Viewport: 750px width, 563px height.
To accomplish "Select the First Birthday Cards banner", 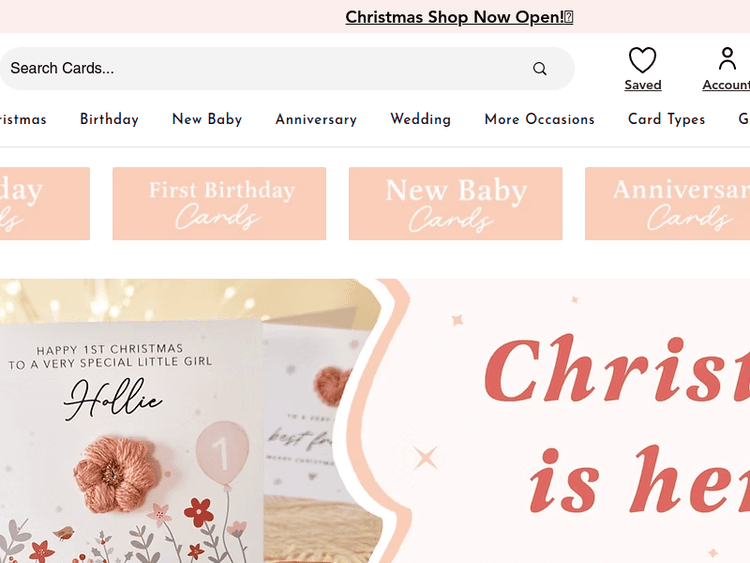I will tap(219, 203).
